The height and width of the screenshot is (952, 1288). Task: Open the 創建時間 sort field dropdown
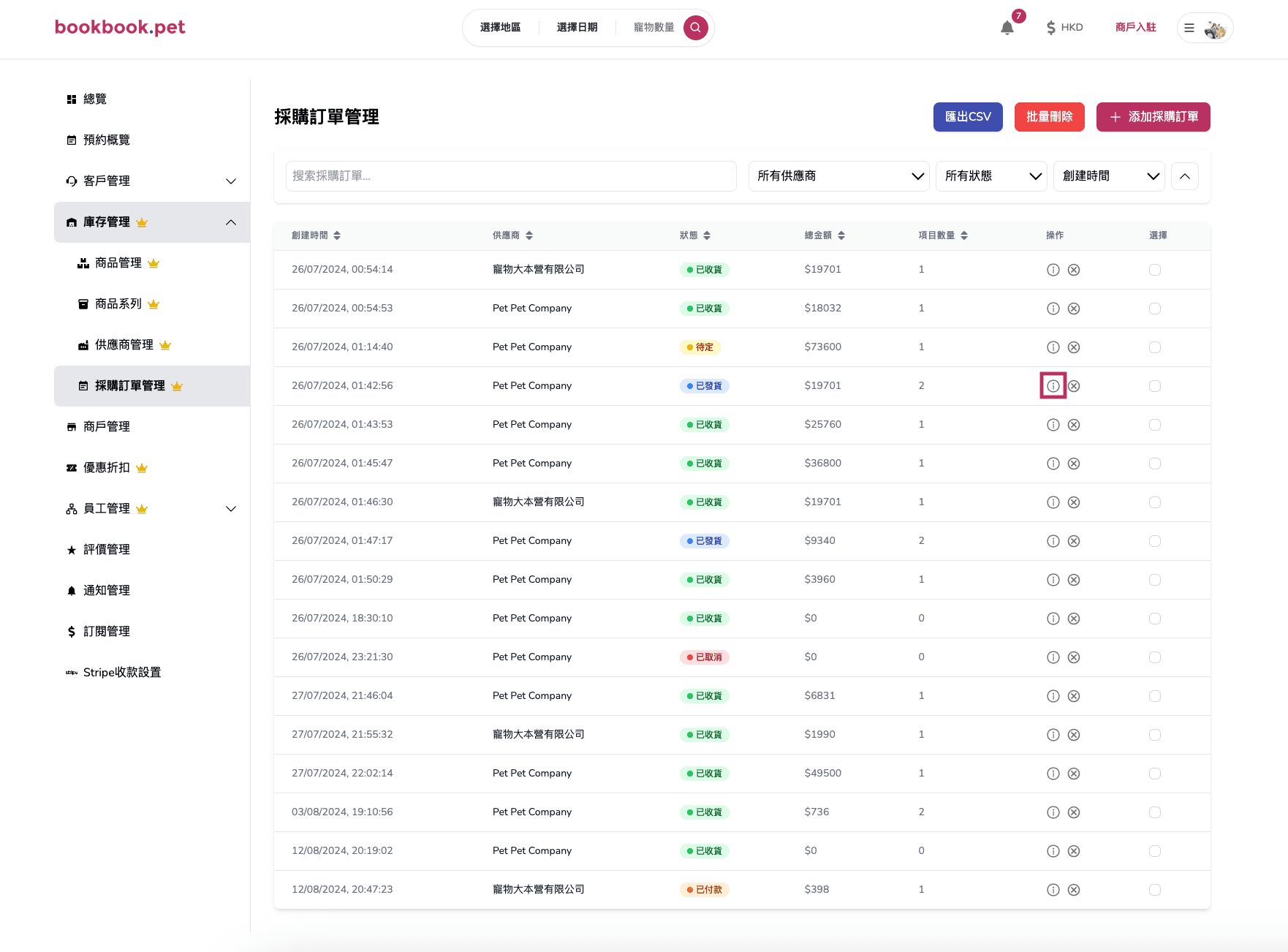point(1109,176)
